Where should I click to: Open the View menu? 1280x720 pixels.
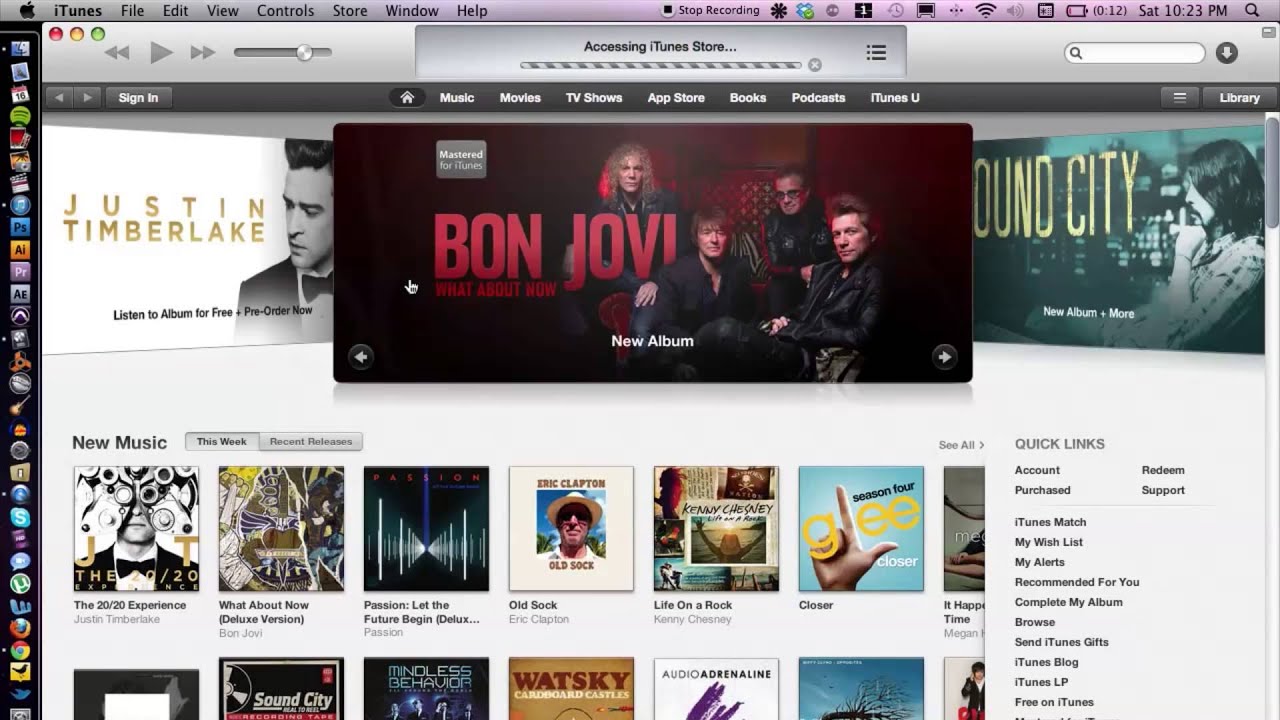click(222, 11)
